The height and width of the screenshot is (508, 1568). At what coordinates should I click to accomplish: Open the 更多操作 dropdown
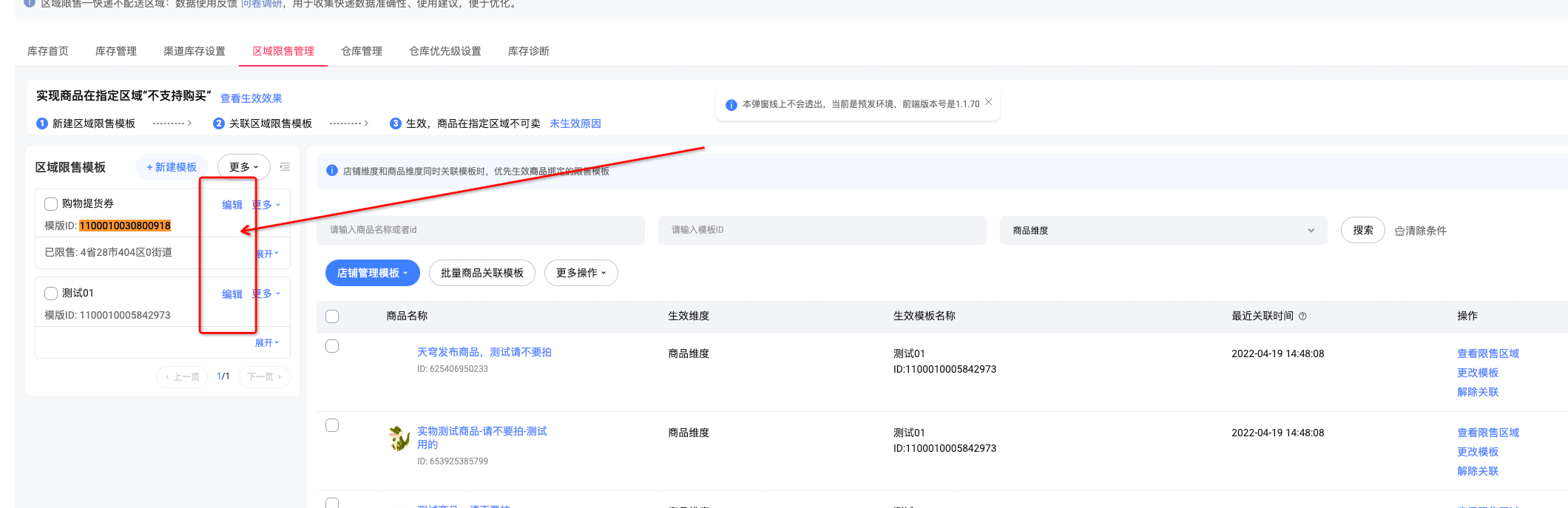581,273
